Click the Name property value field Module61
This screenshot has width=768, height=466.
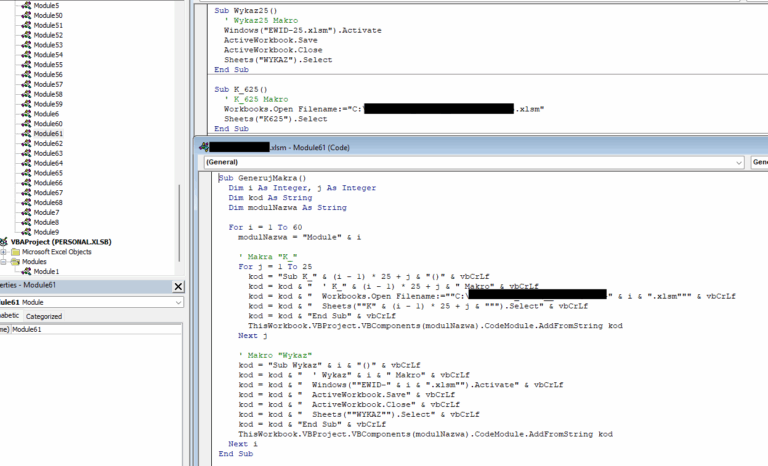pos(60,329)
